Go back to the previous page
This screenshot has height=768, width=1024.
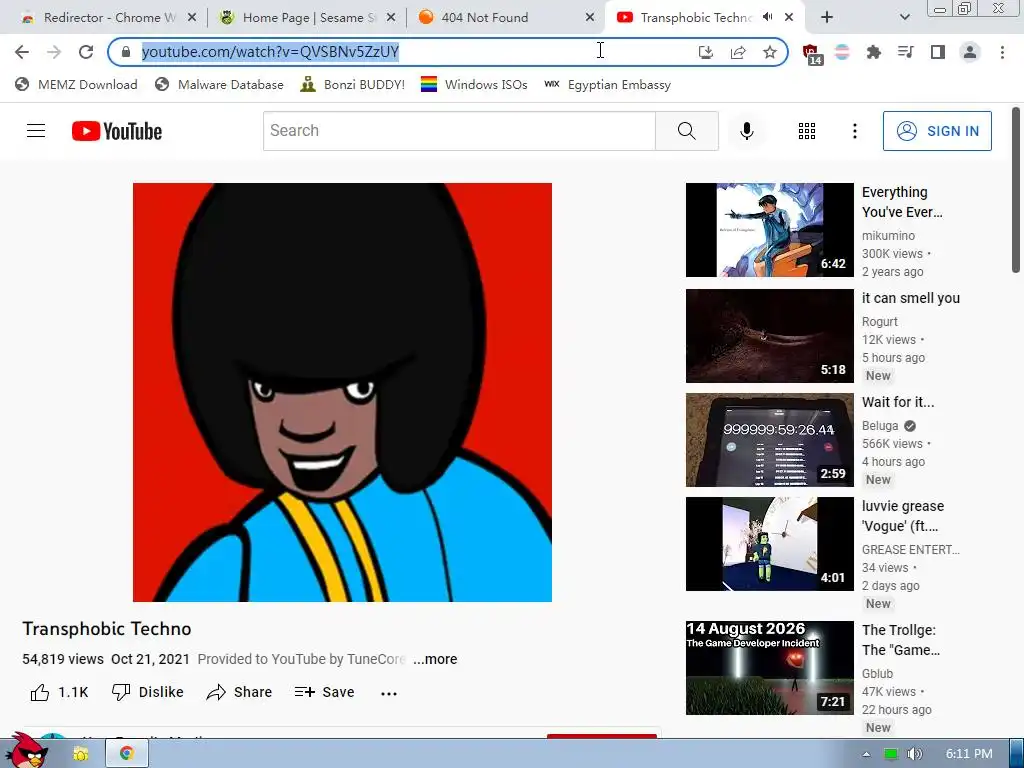(22, 52)
